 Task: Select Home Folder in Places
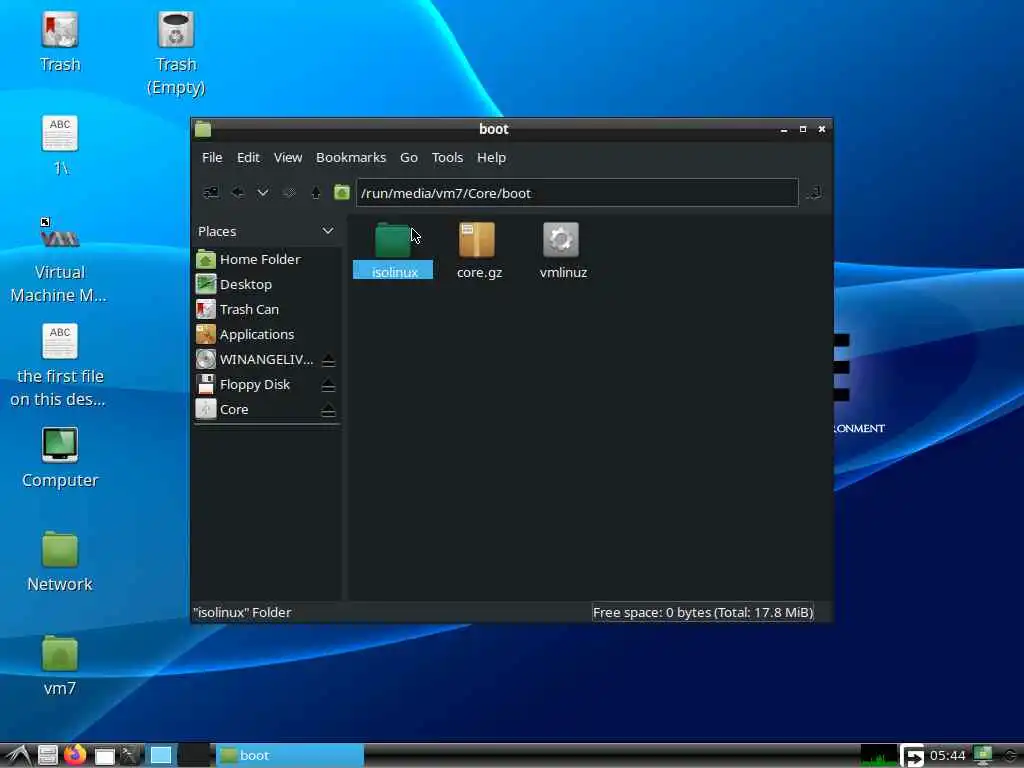[x=266, y=259]
